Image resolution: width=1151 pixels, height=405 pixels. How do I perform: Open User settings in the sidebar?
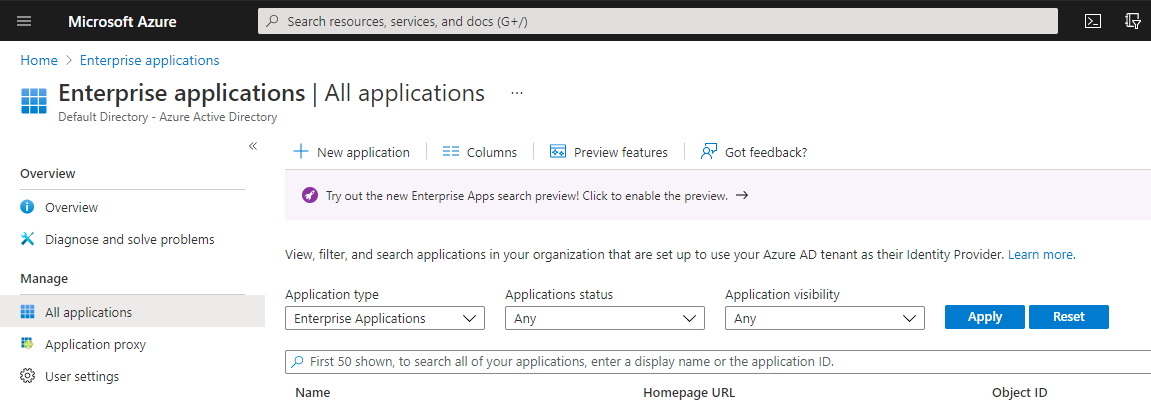(82, 376)
